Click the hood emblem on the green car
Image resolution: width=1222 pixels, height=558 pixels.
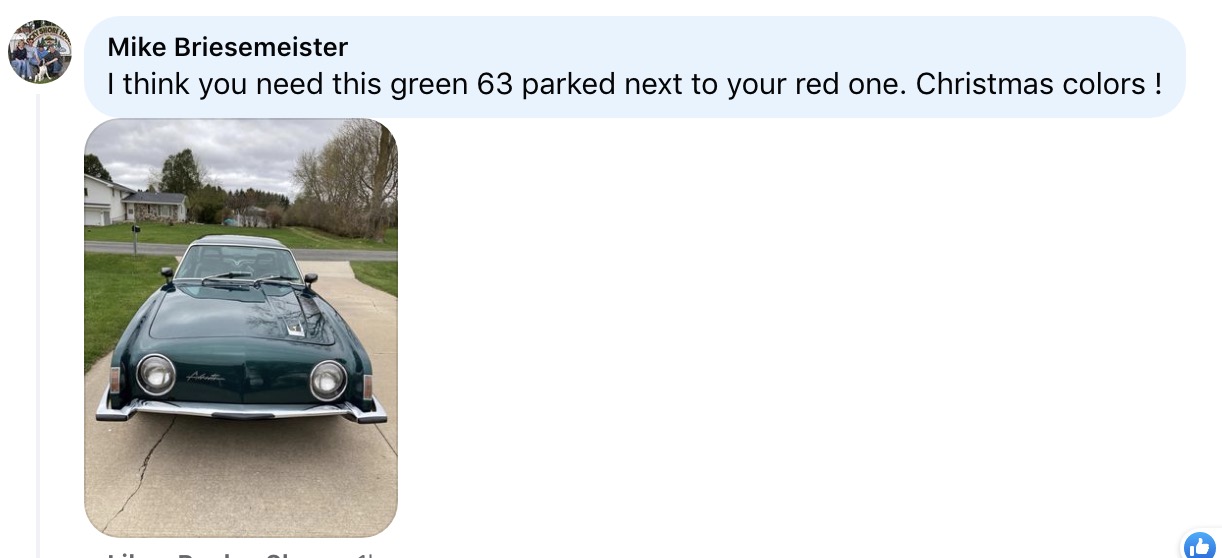pyautogui.click(x=295, y=327)
